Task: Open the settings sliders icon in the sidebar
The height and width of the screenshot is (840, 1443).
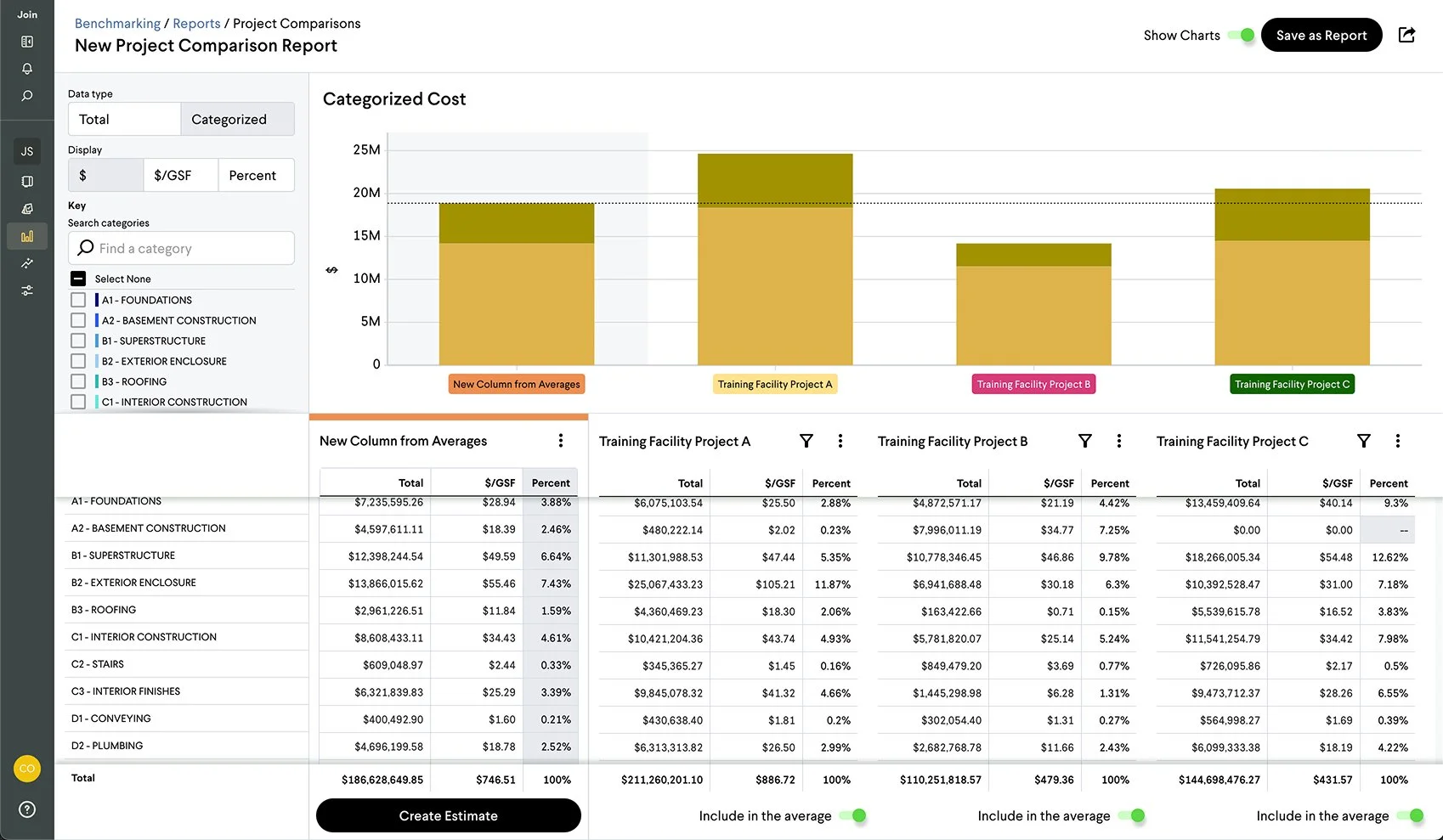Action: click(x=27, y=290)
